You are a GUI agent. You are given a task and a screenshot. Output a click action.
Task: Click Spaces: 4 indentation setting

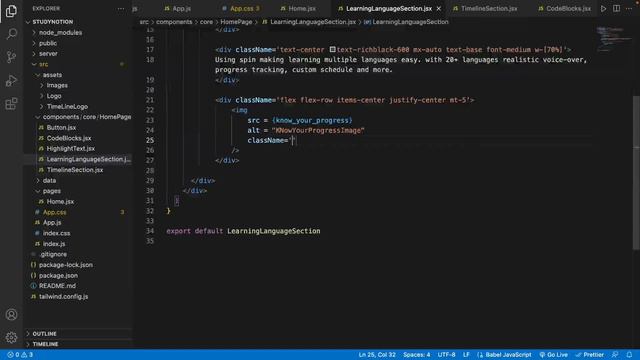[x=416, y=355]
